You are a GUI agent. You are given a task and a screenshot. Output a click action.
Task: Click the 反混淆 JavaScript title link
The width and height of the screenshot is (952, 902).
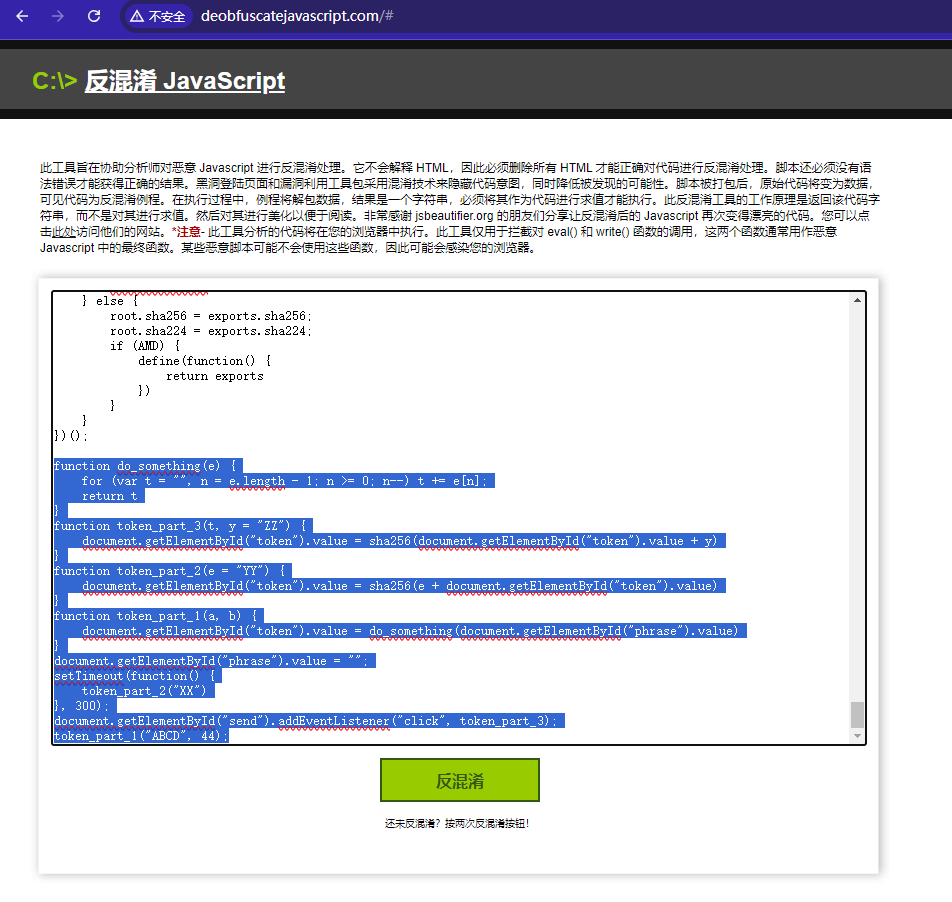pos(185,82)
